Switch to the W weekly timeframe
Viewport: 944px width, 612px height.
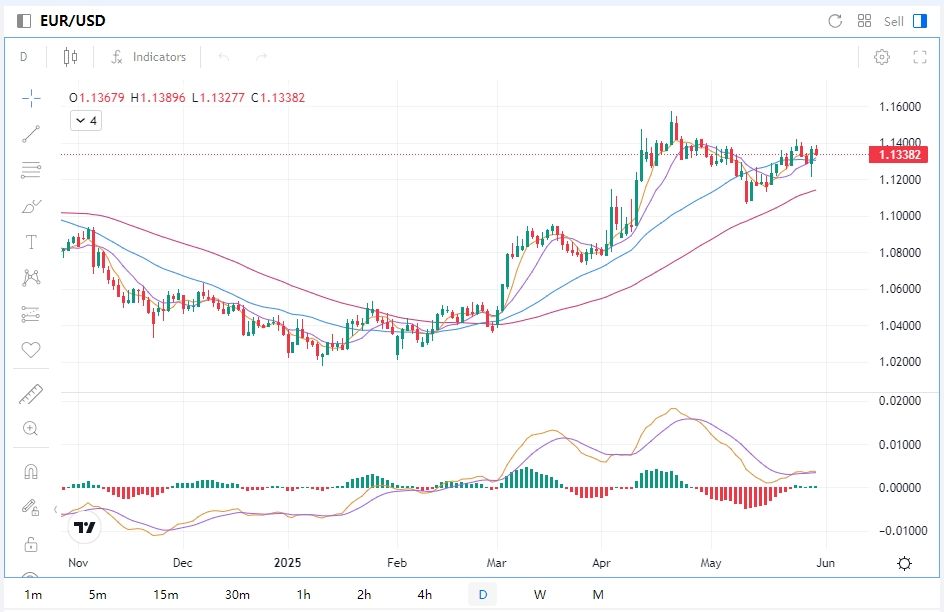point(540,595)
